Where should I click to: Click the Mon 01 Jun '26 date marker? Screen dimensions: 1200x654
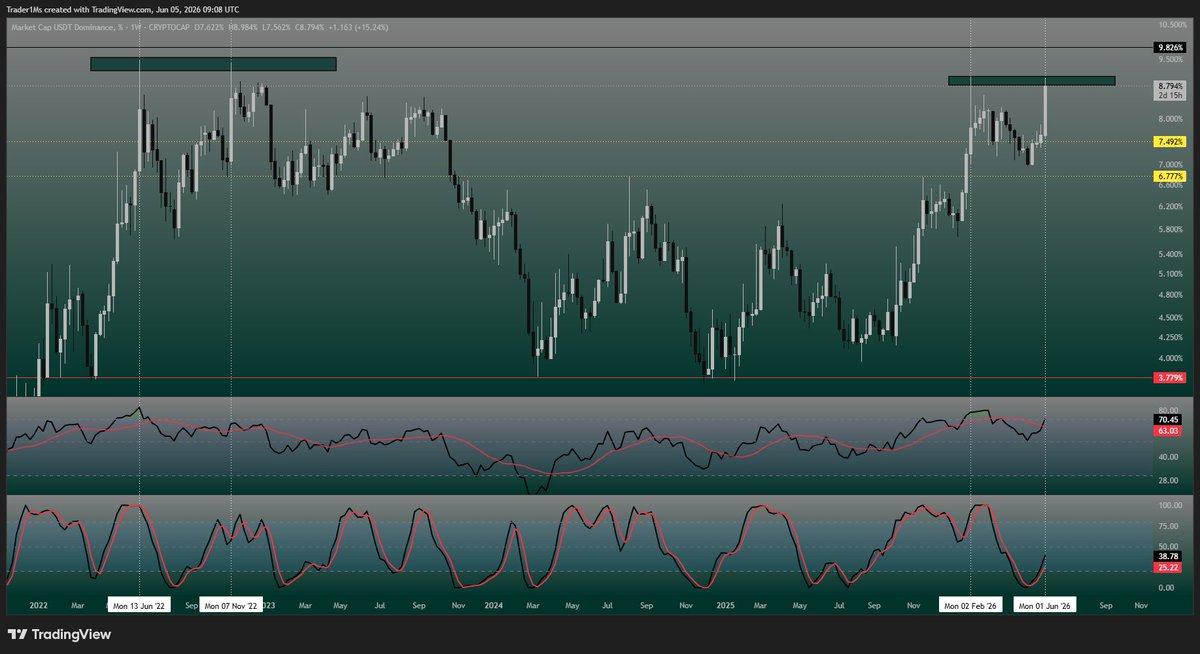pyautogui.click(x=1045, y=606)
